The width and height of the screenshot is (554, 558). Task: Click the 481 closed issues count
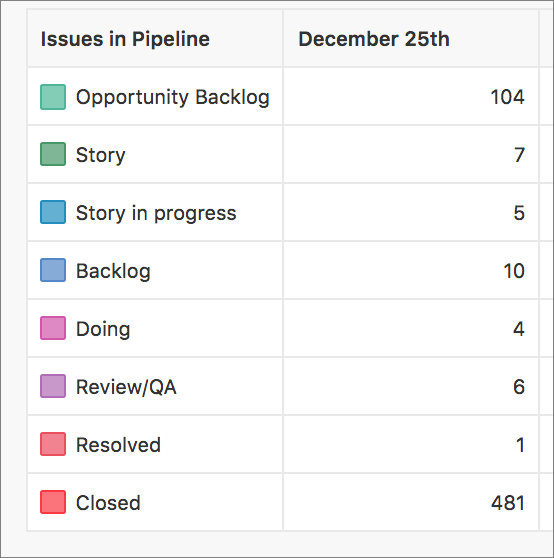point(508,503)
